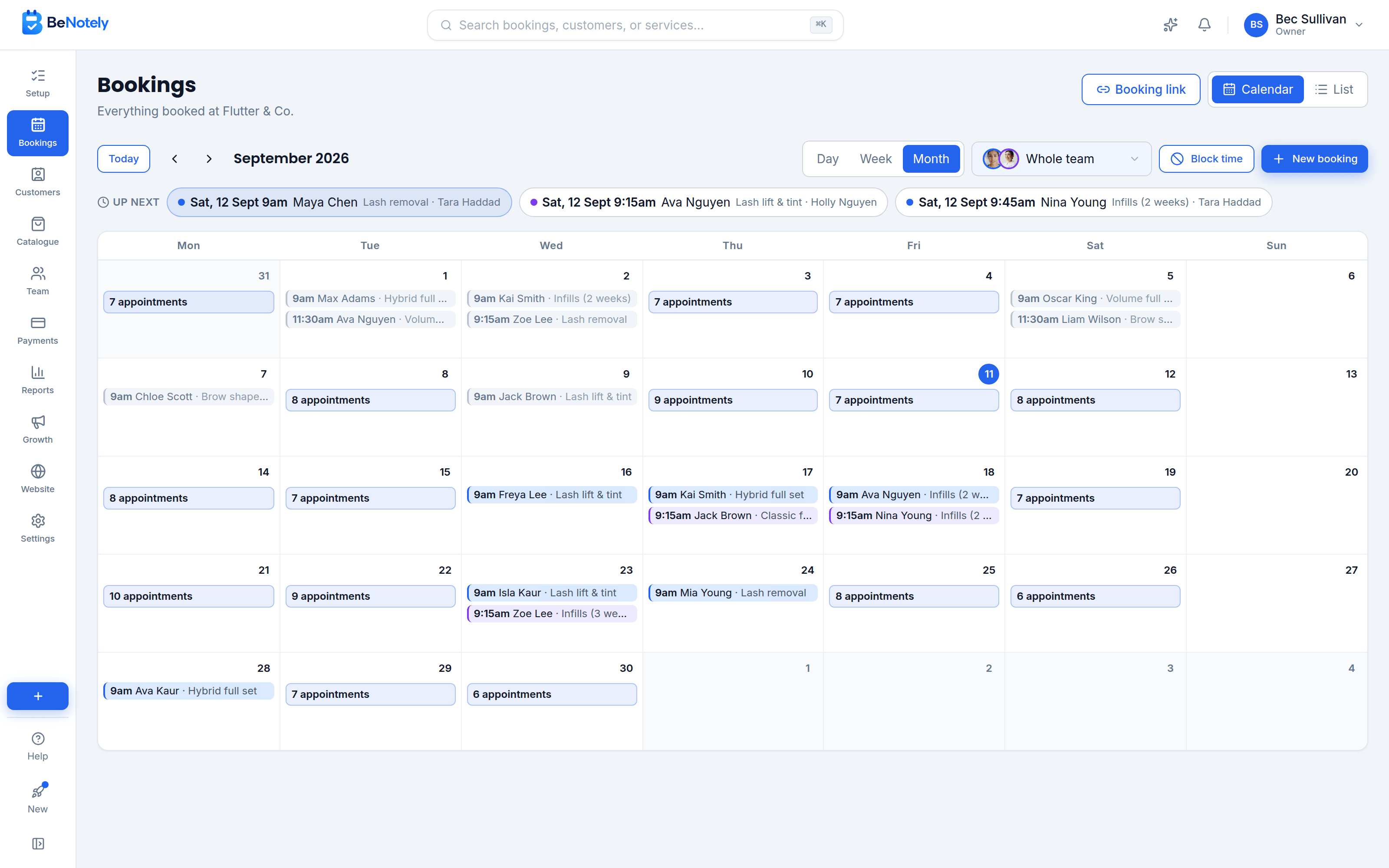The image size is (1389, 868).
Task: Expand the Bec Sullivan account menu chevron
Action: [1359, 25]
